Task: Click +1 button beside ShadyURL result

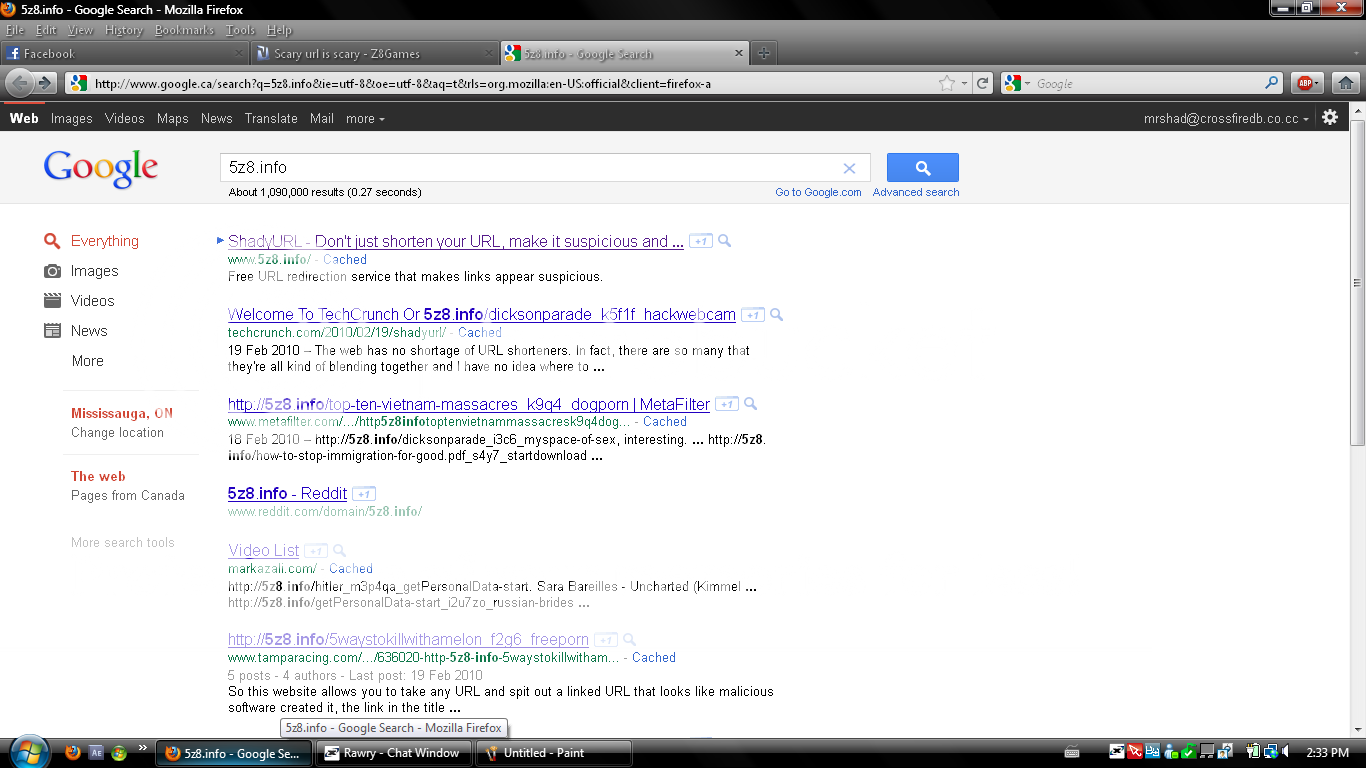Action: click(700, 241)
